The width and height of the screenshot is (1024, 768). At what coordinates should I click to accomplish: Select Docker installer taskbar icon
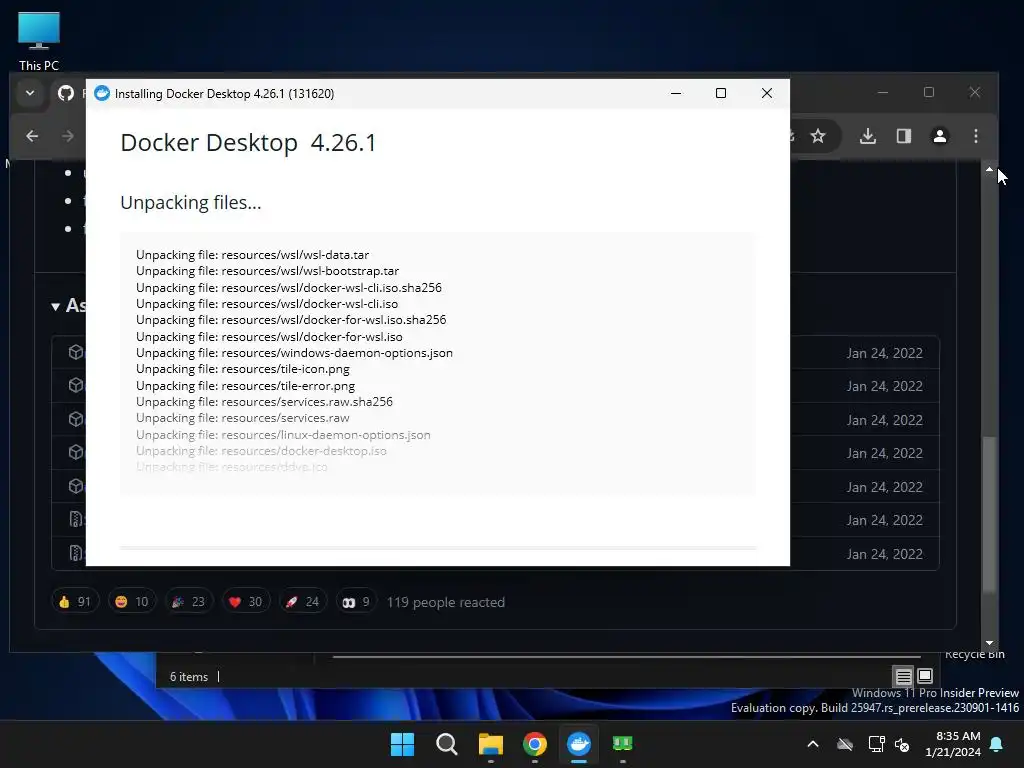579,744
